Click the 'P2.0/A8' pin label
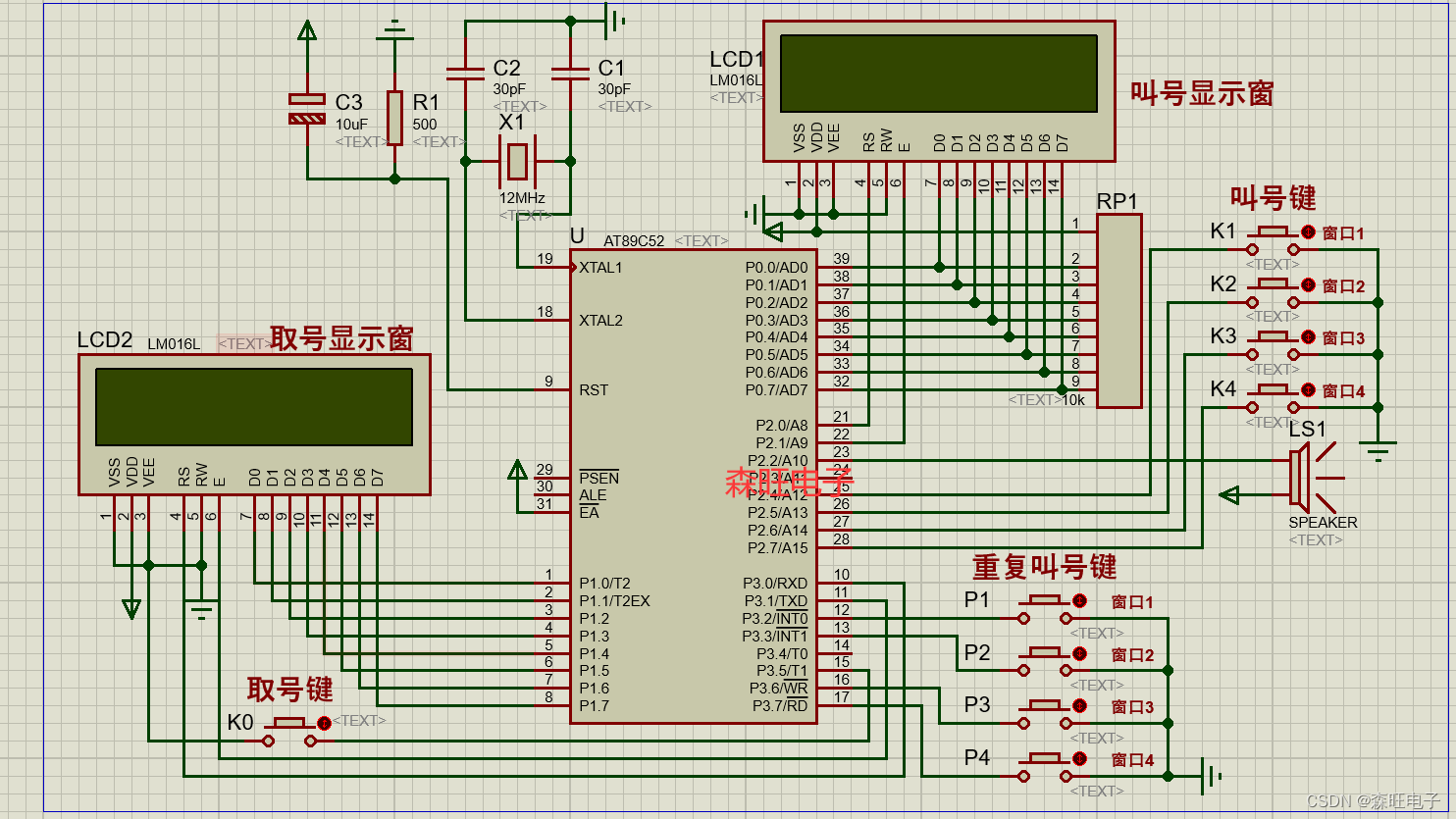 tap(782, 426)
